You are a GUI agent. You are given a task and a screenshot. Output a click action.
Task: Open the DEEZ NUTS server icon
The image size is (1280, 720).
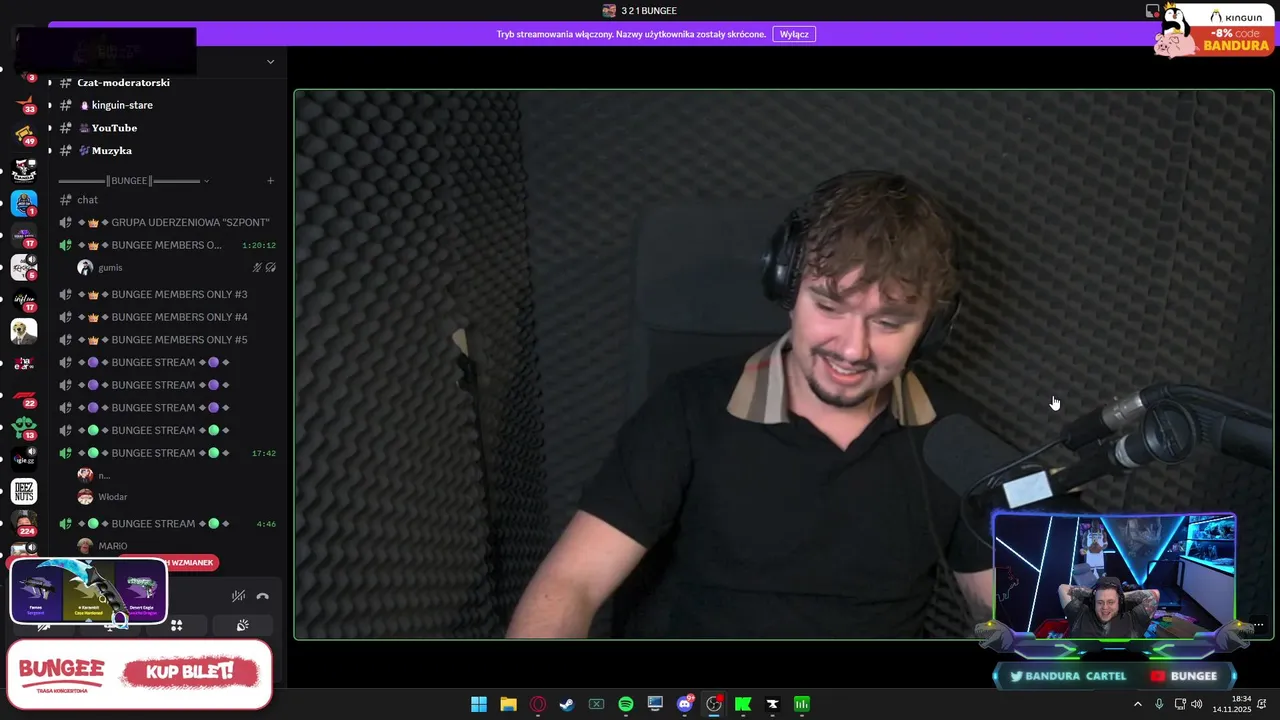point(24,491)
